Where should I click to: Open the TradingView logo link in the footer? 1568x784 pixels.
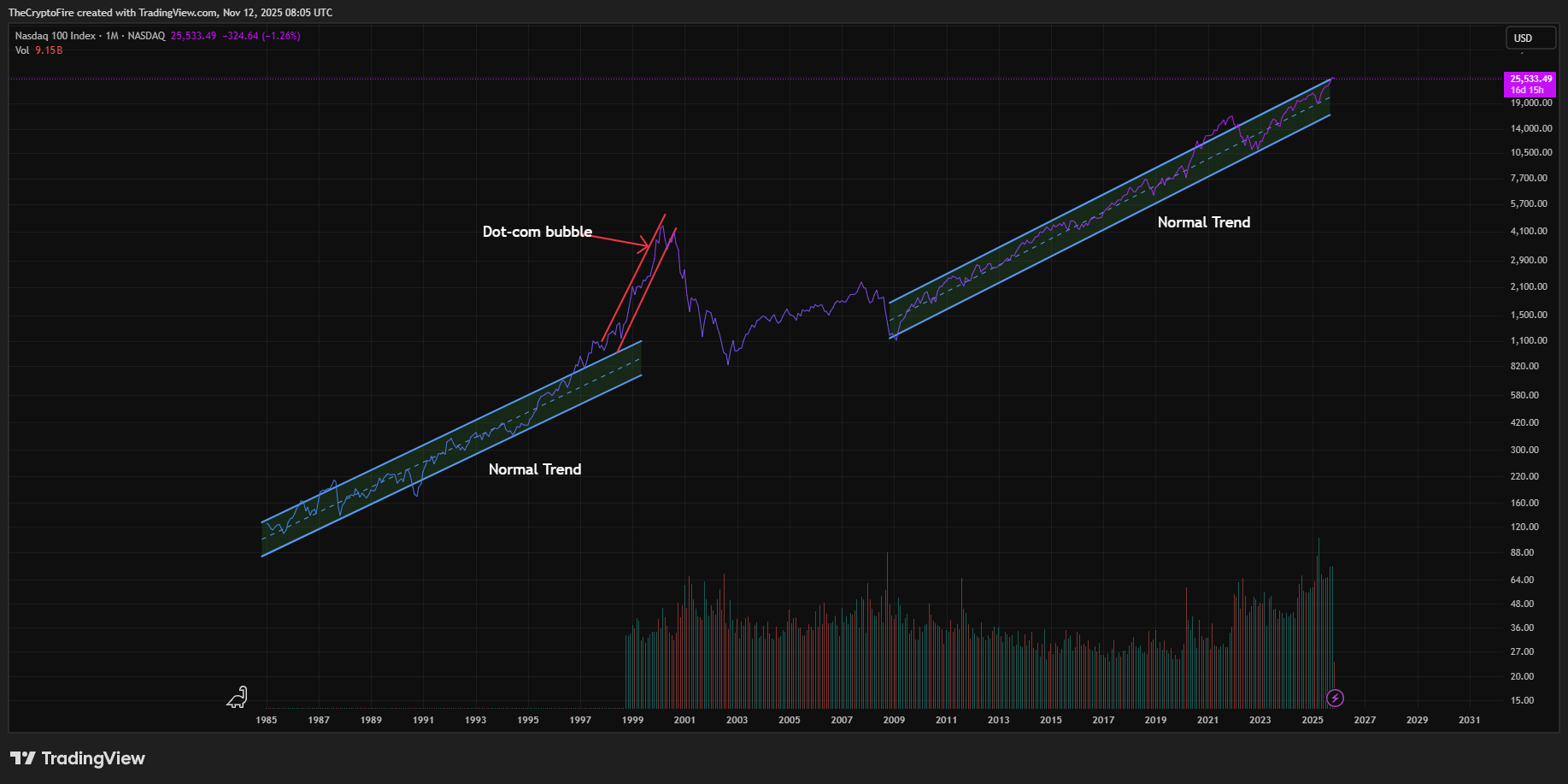click(78, 758)
